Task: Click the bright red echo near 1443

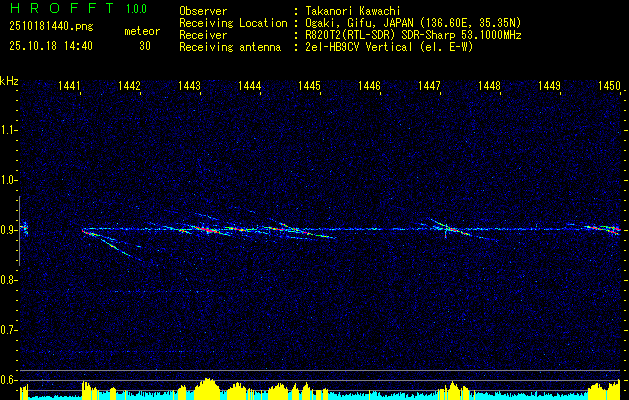Action: (205, 229)
